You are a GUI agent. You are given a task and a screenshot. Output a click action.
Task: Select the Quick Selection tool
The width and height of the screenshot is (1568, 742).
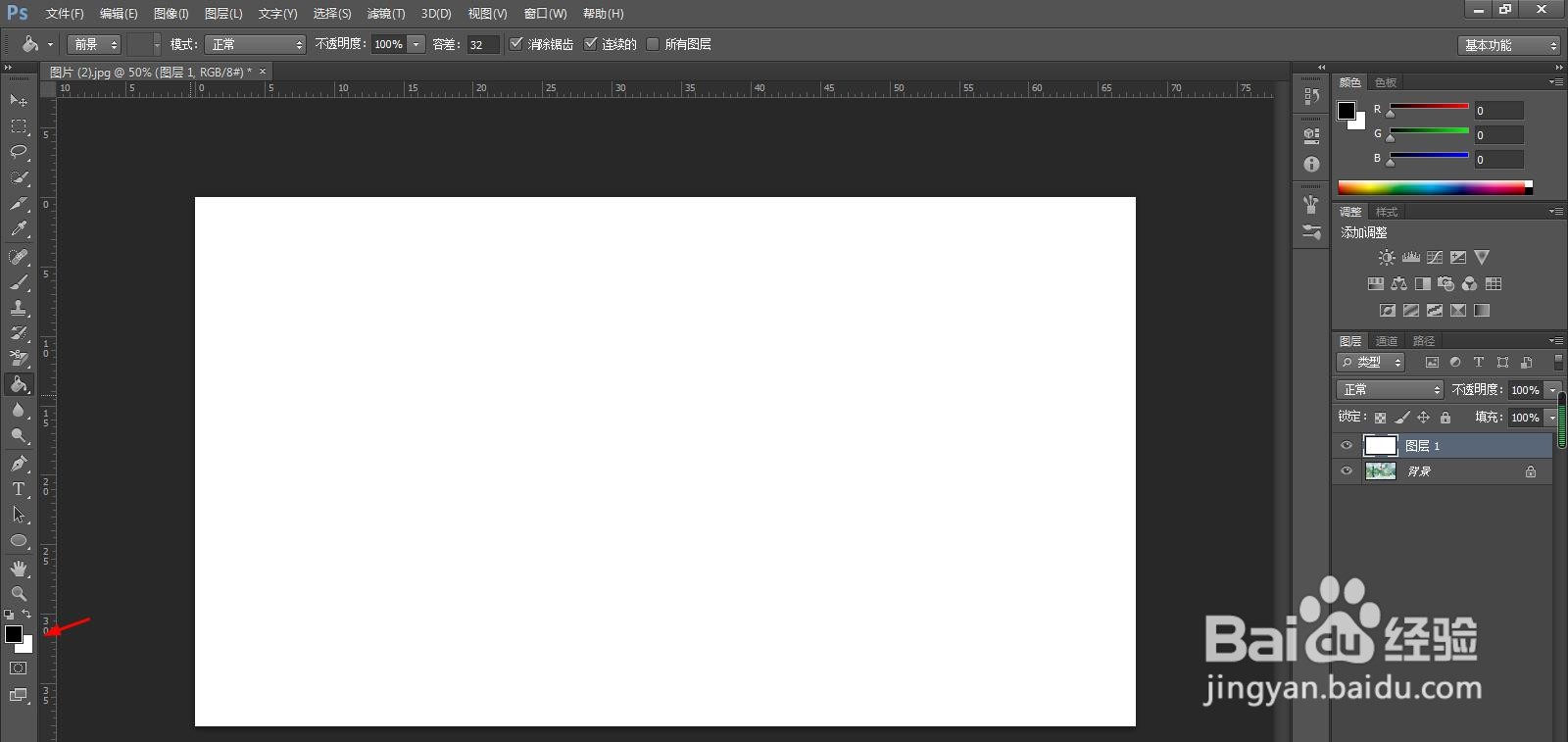(19, 177)
